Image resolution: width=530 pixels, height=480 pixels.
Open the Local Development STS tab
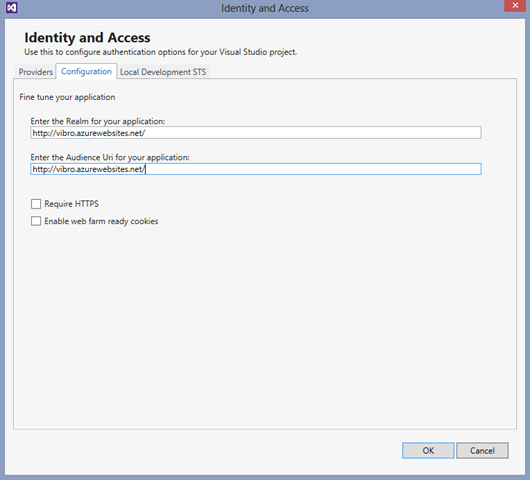163,72
